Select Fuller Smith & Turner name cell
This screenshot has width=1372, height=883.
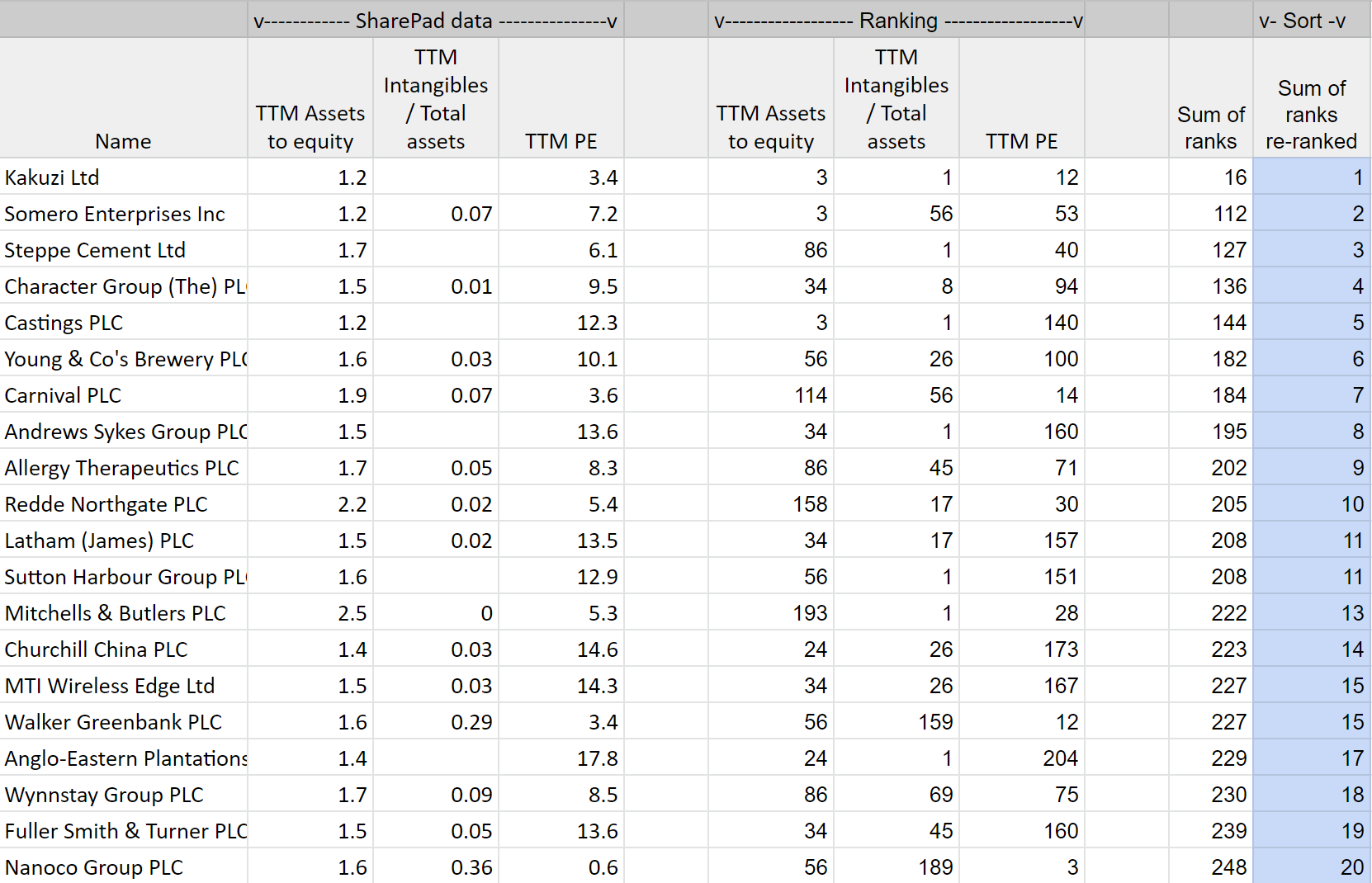124,830
